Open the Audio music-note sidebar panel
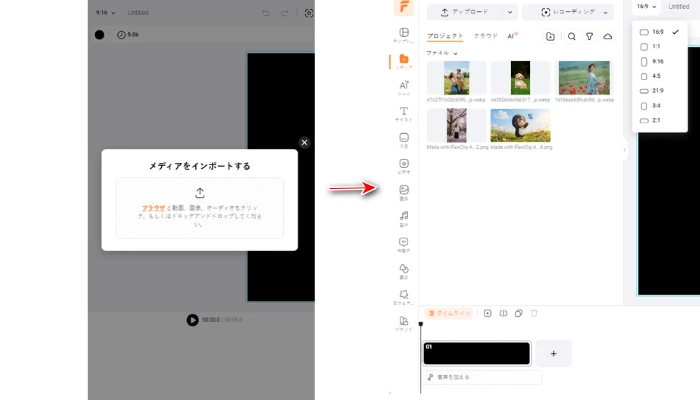 [x=404, y=218]
